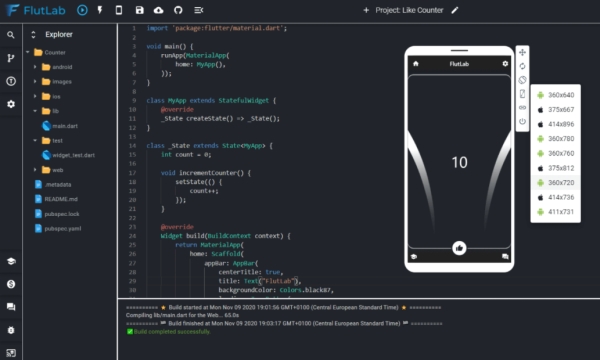Click the link icon beside emulator
600x360 pixels.
coord(522,108)
